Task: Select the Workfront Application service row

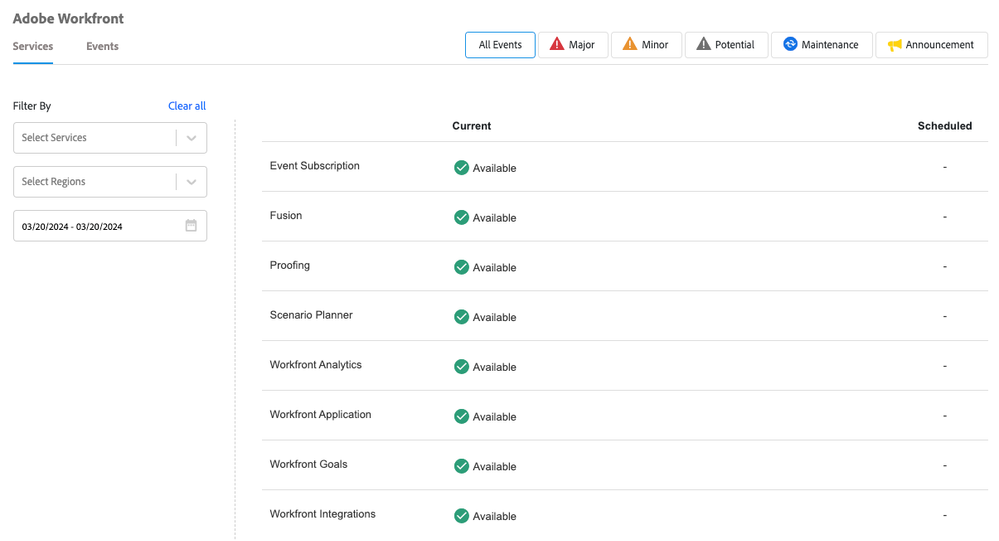Action: pyautogui.click(x=625, y=415)
